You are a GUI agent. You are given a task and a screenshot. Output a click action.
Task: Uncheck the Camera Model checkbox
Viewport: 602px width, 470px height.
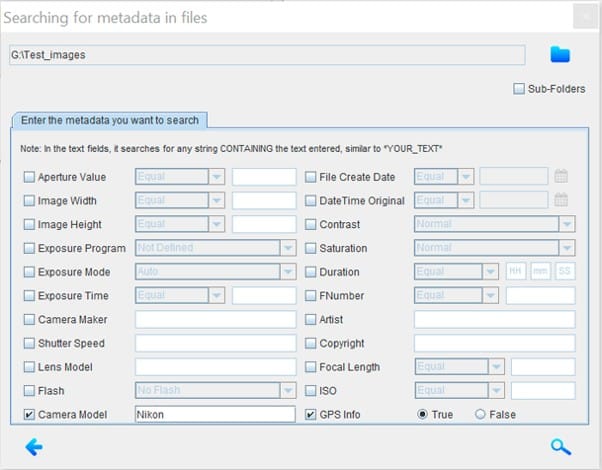tap(28, 414)
